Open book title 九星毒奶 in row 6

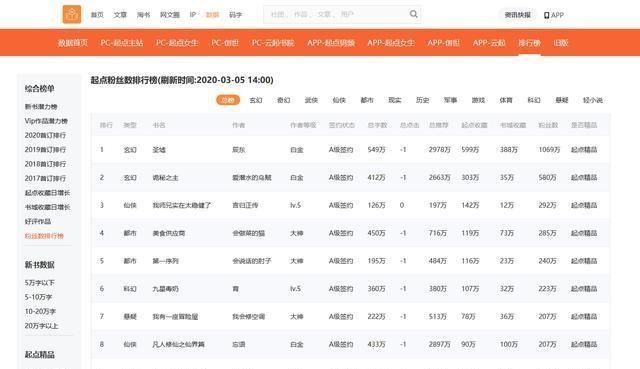[165, 289]
